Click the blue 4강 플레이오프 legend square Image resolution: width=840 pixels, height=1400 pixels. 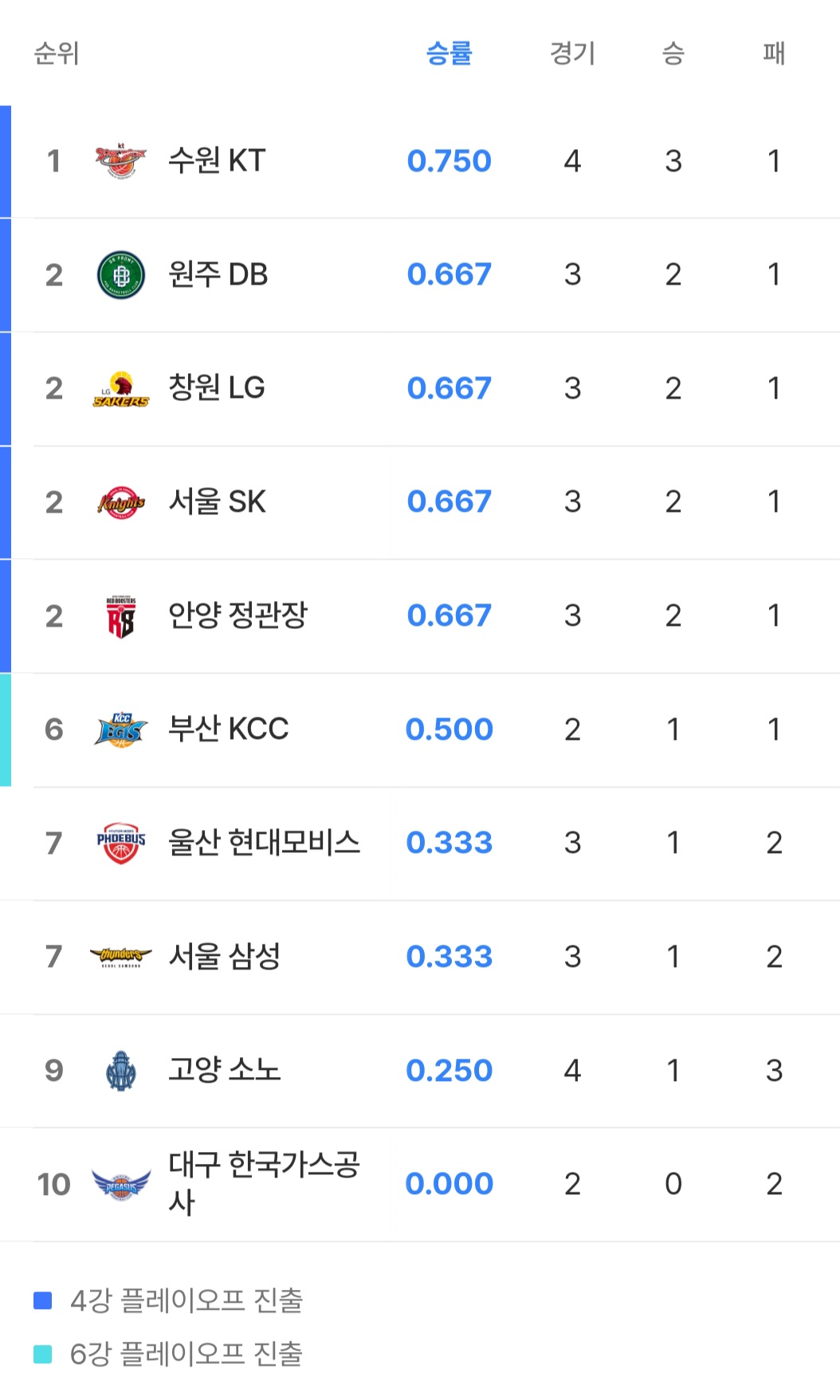pyautogui.click(x=43, y=1300)
